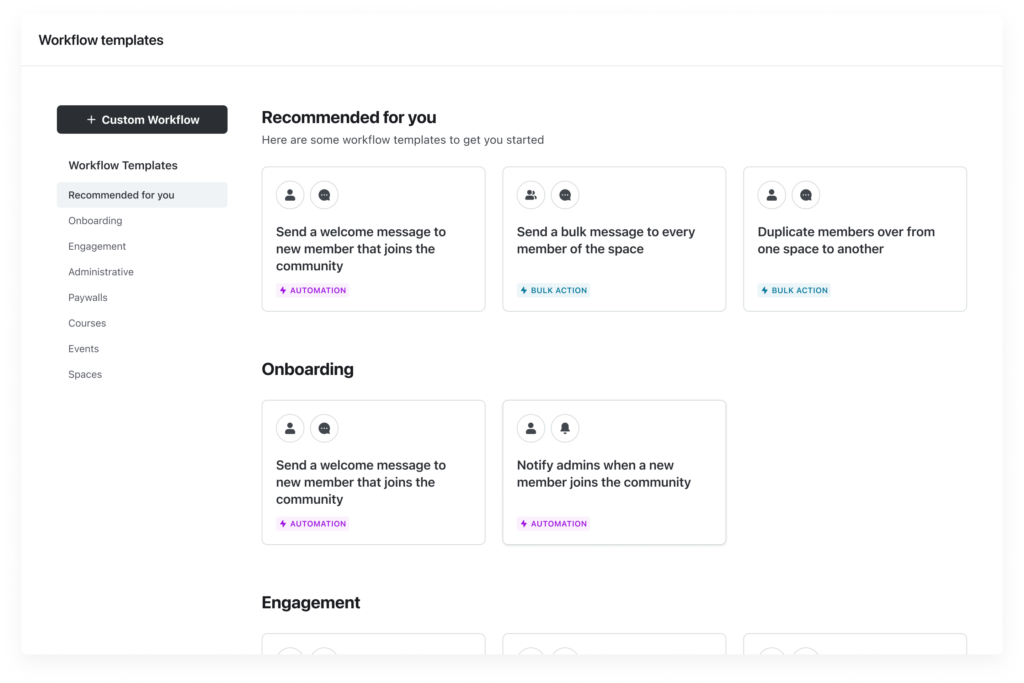Open the Duplicate members over template card
1024x683 pixels.
click(854, 238)
